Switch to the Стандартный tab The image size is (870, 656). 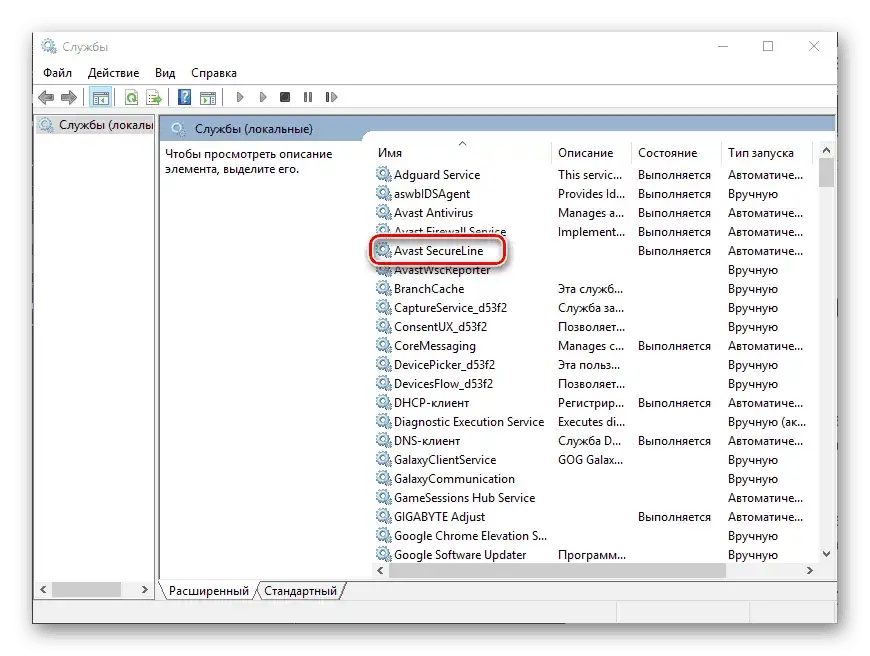pos(301,591)
